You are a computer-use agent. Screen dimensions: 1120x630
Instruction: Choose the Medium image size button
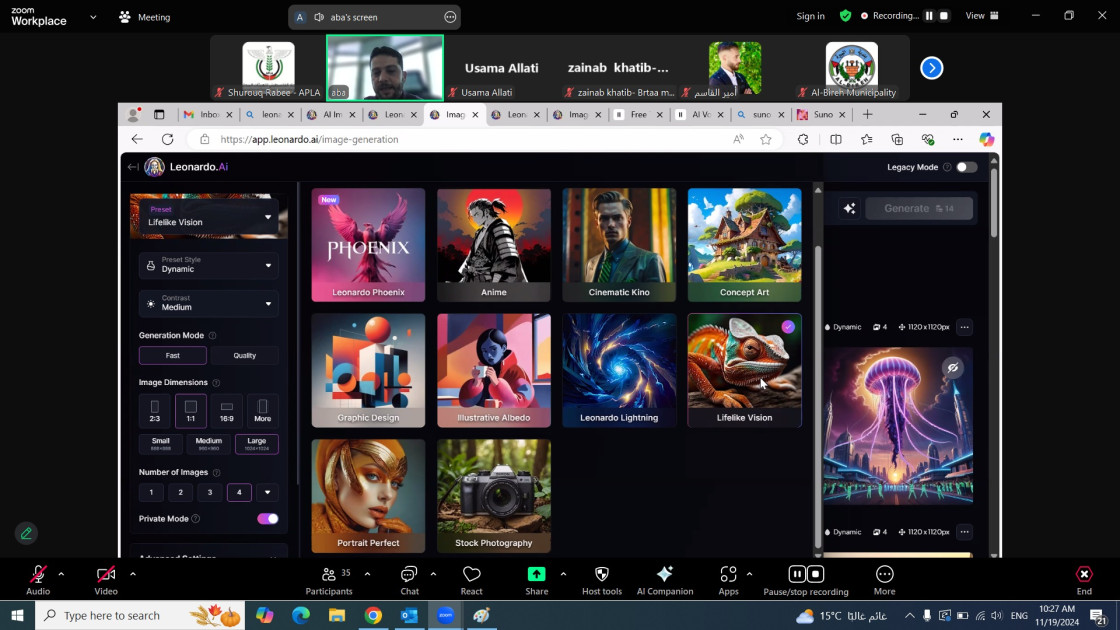208,444
